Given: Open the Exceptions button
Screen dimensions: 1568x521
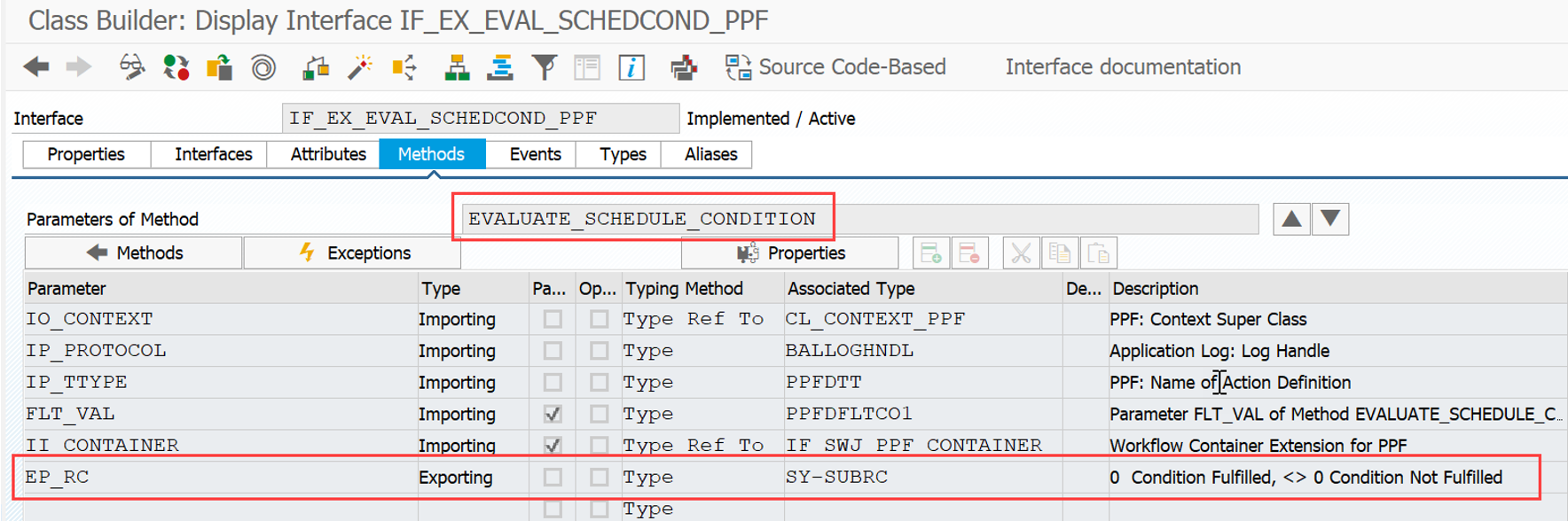Looking at the screenshot, I should point(352,253).
